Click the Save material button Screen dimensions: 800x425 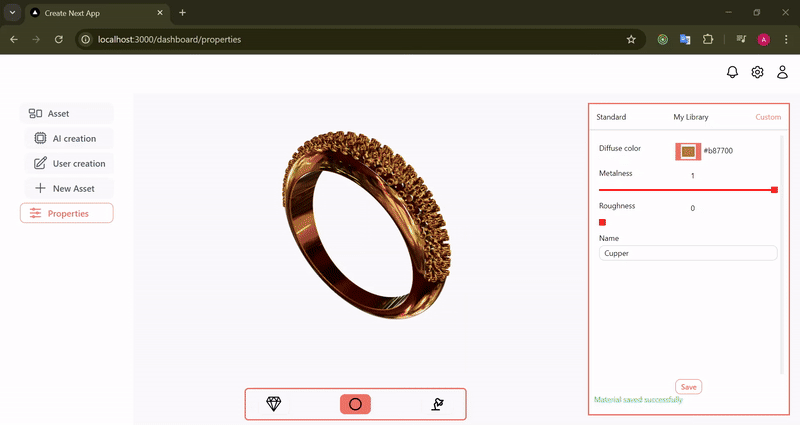click(x=688, y=387)
